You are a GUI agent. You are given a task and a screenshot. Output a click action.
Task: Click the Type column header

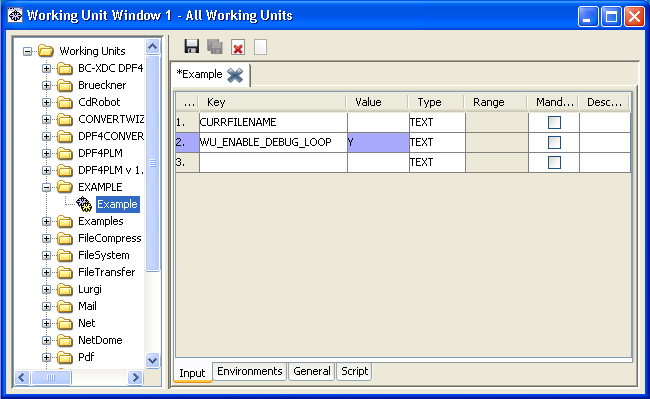[x=437, y=102]
